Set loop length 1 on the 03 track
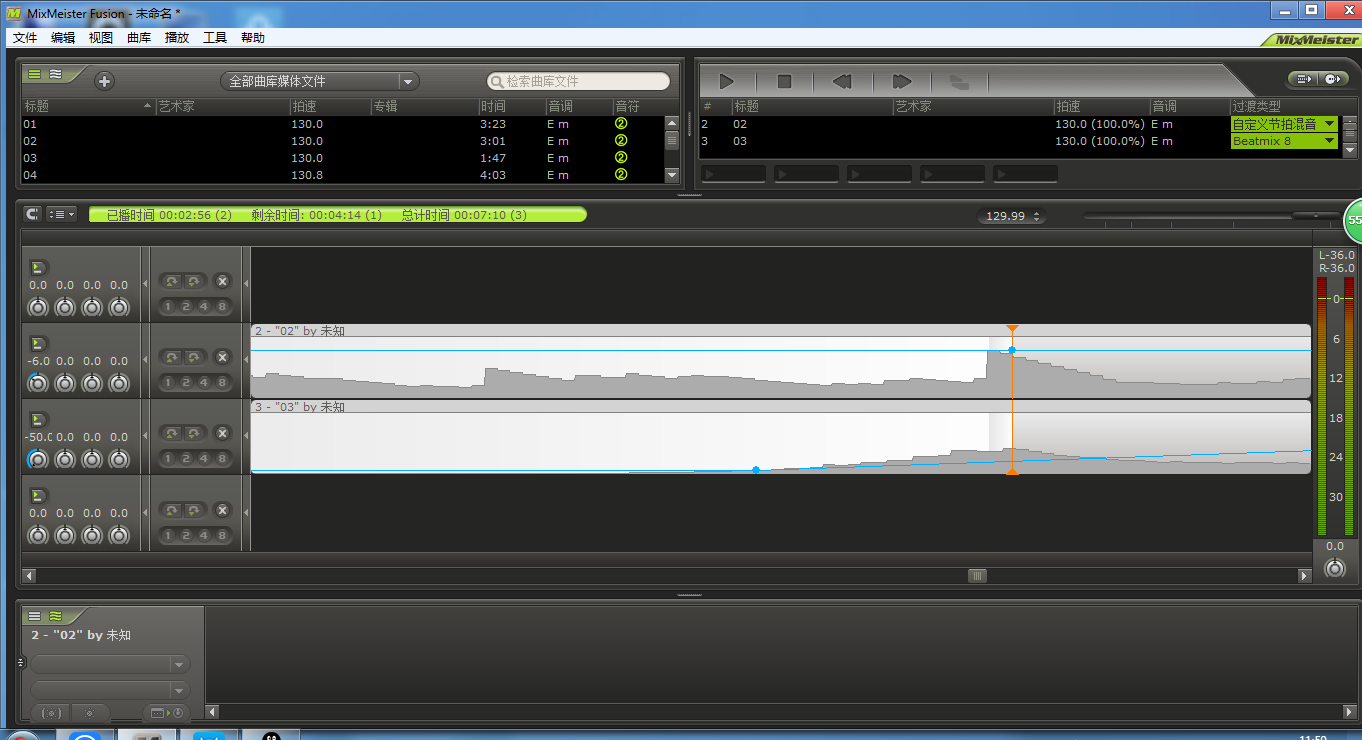The image size is (1362, 740). pos(168,458)
